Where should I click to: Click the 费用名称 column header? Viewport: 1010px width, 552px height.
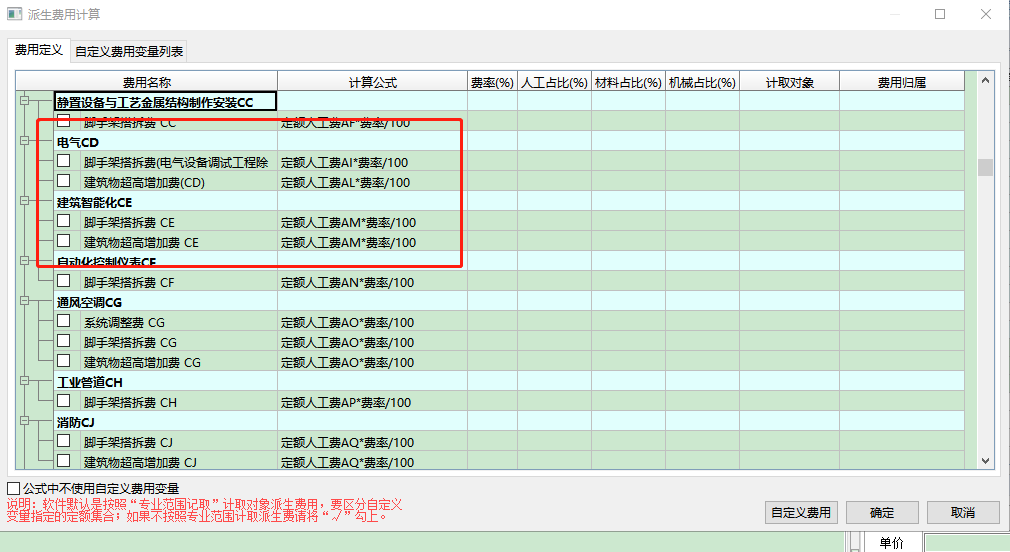(147, 82)
